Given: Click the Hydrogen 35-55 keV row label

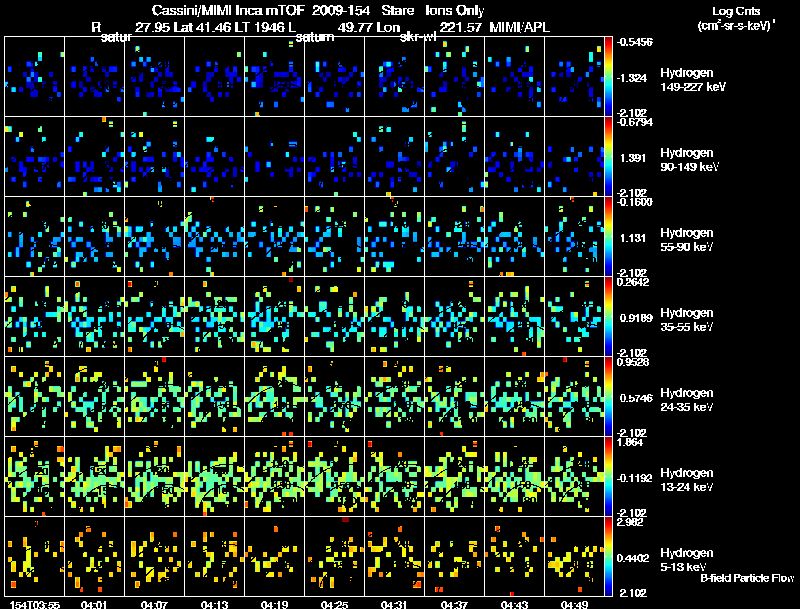Looking at the screenshot, I should tap(686, 320).
